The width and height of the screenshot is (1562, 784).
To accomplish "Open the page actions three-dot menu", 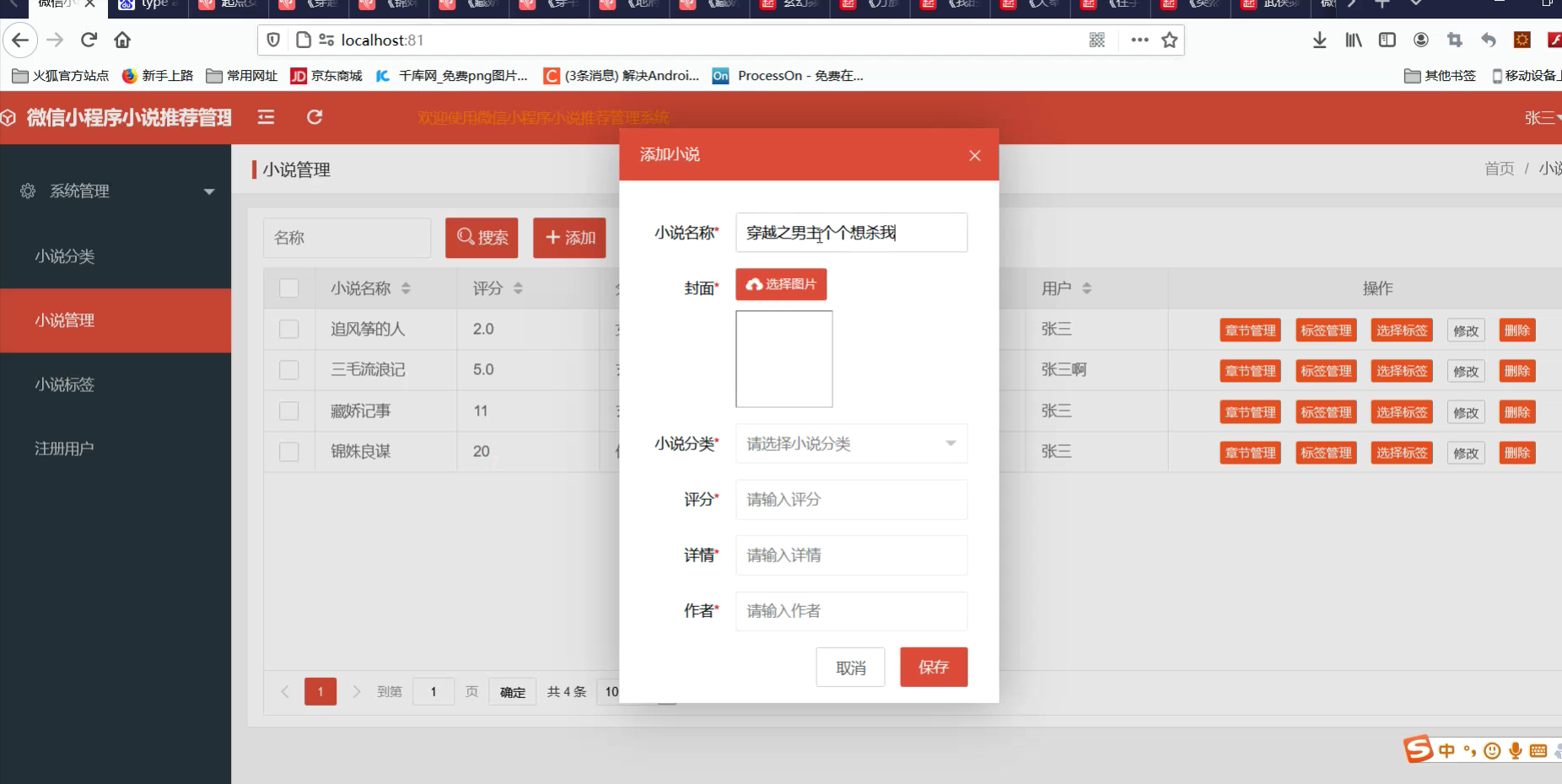I will pos(1139,40).
